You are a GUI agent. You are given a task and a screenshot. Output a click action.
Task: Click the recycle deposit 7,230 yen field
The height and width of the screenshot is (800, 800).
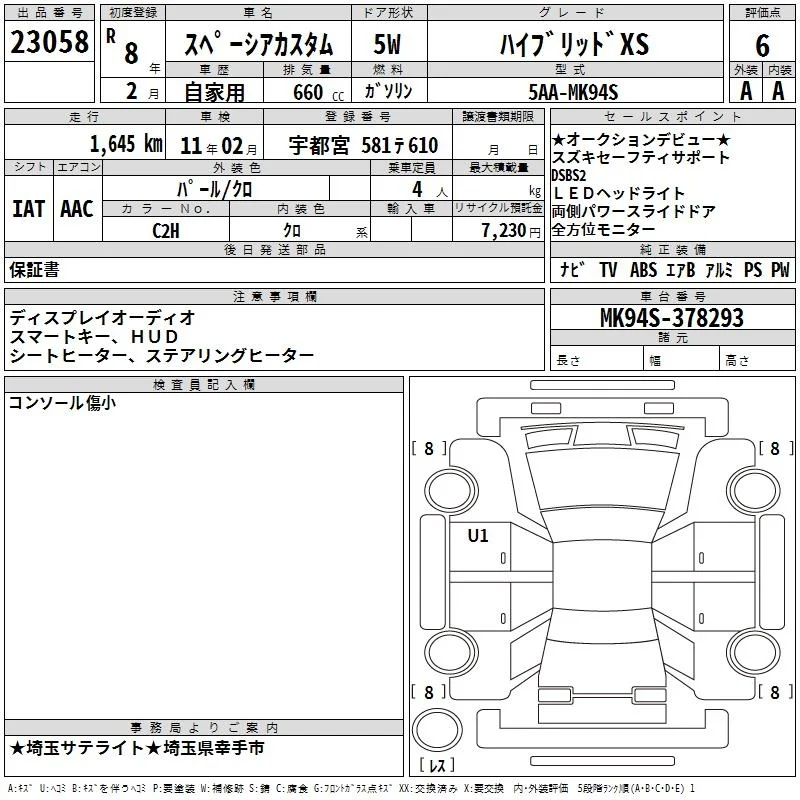(x=498, y=230)
